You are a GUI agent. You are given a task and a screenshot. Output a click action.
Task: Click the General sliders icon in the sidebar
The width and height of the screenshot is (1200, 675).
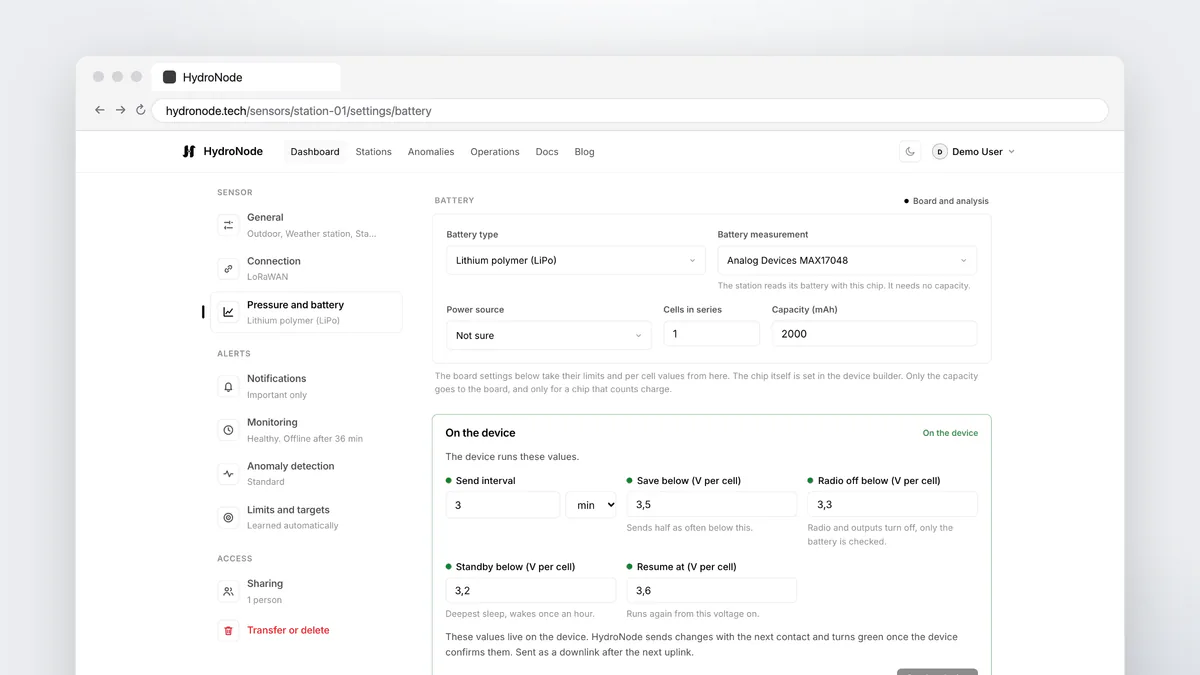pos(228,225)
